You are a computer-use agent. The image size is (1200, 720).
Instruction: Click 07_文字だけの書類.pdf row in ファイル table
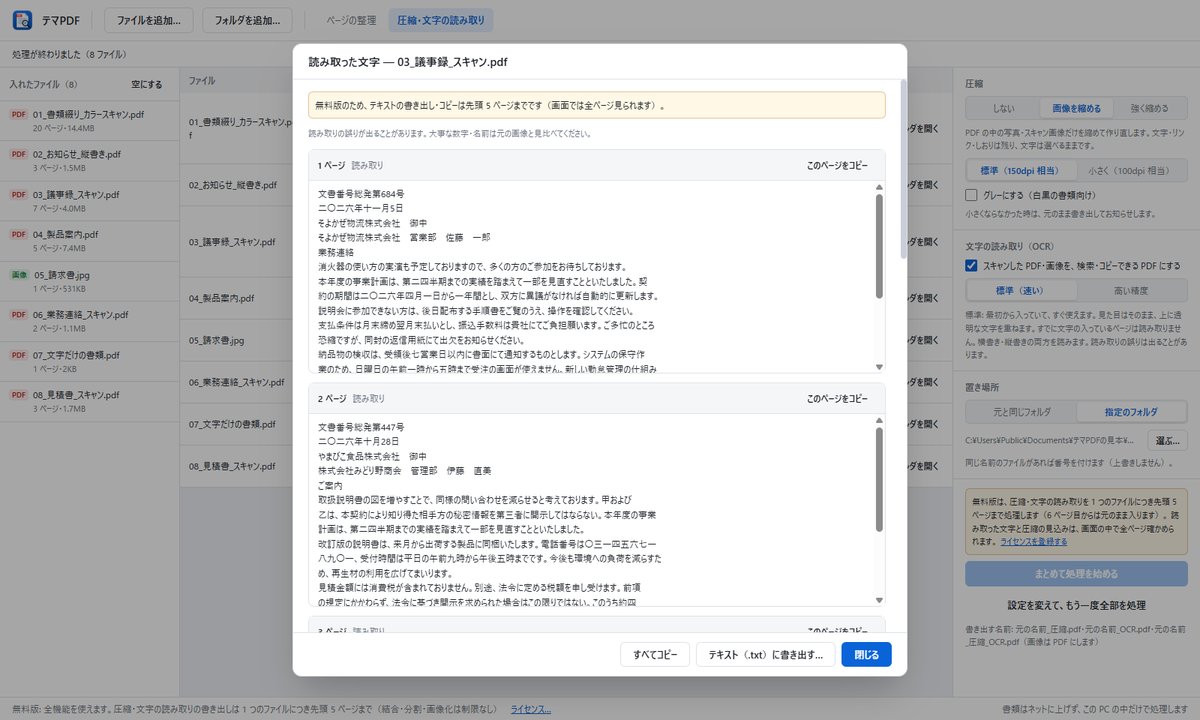pyautogui.click(x=236, y=424)
